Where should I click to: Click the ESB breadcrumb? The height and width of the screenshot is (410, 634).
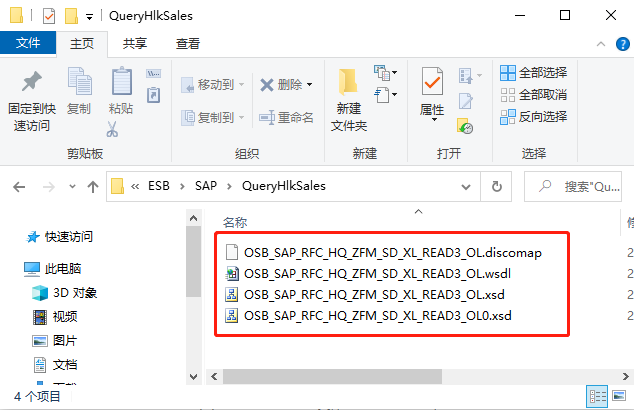click(x=158, y=186)
